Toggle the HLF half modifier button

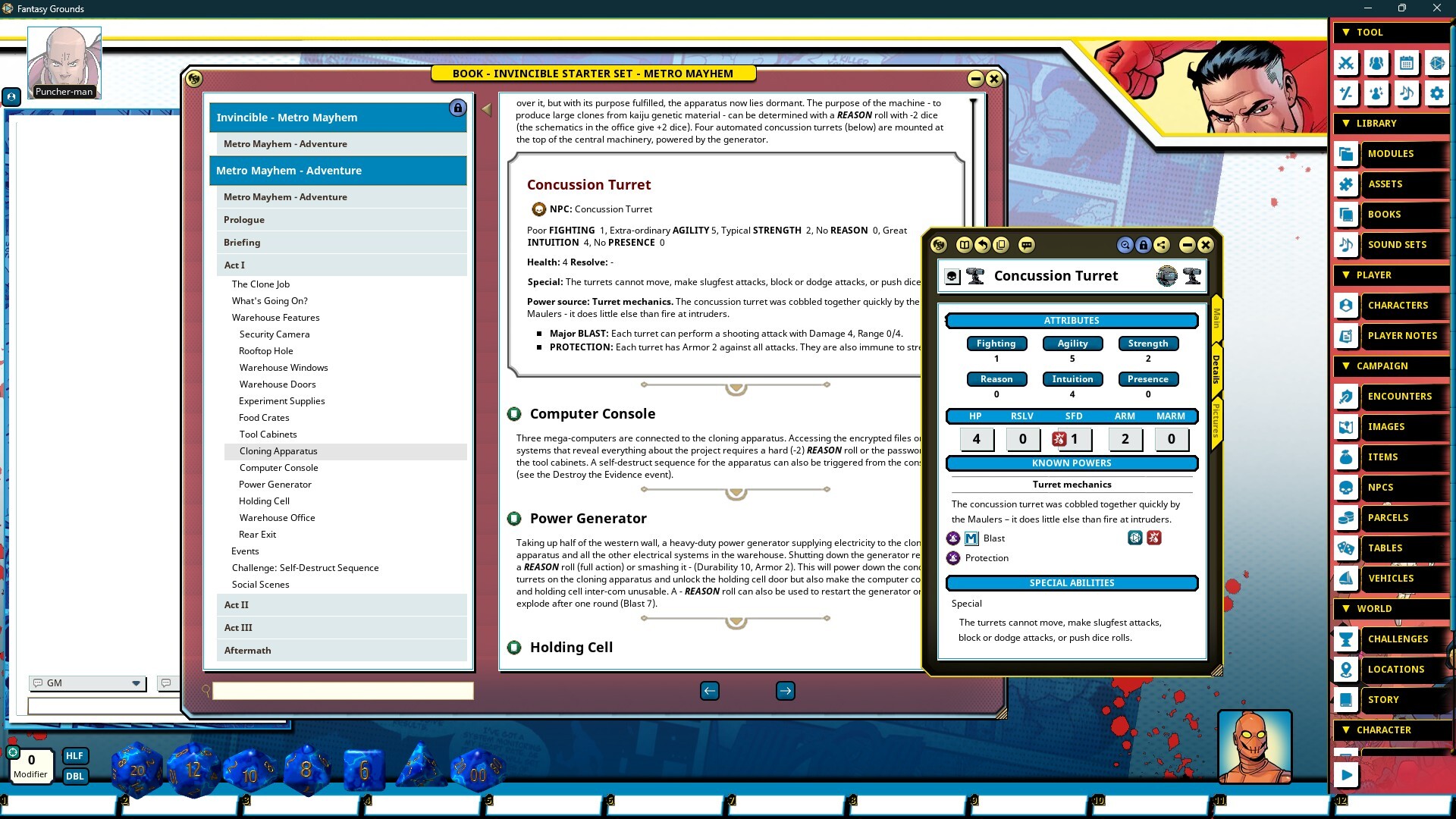[74, 756]
